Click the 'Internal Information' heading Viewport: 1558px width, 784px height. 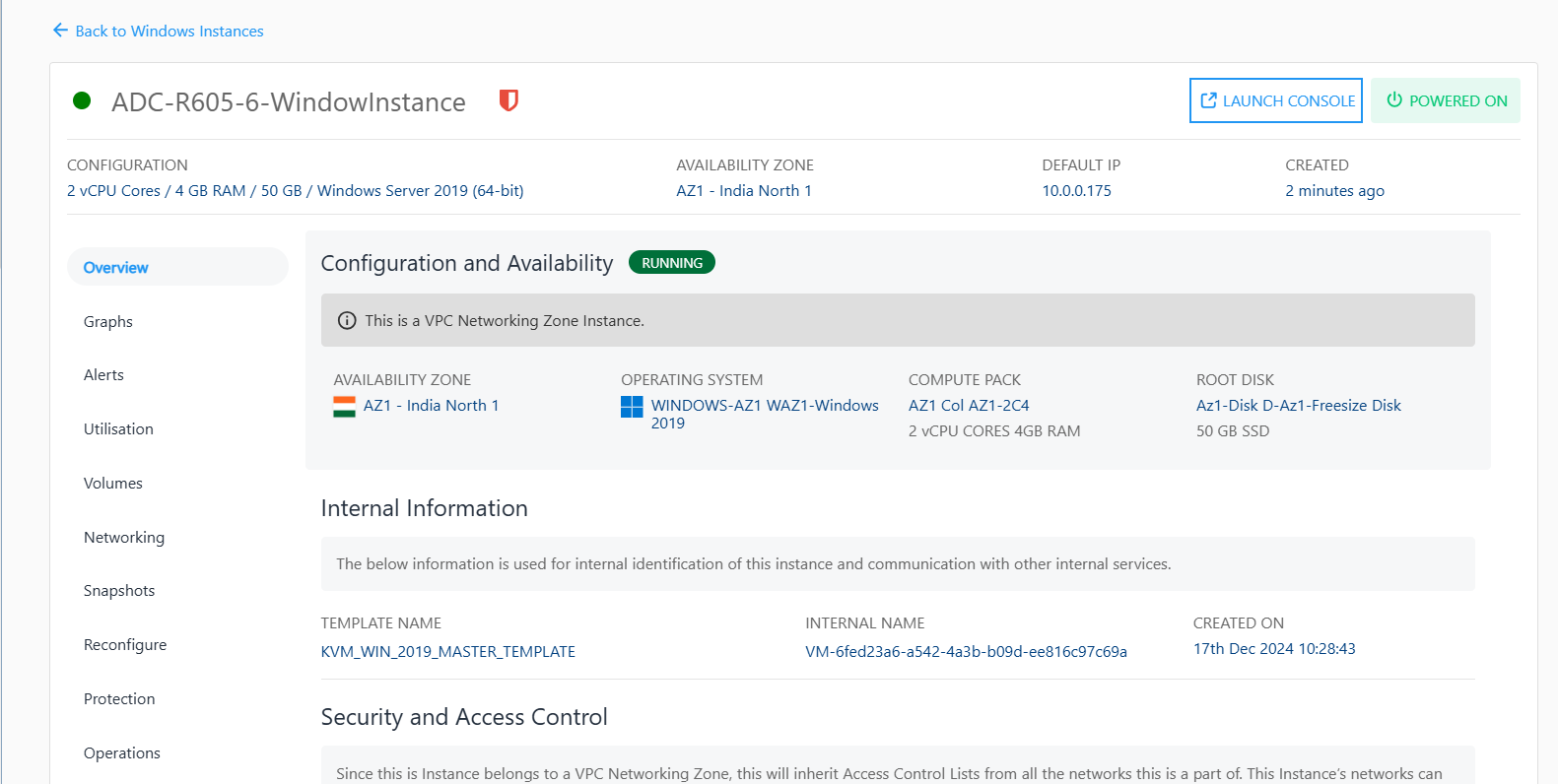pos(425,508)
